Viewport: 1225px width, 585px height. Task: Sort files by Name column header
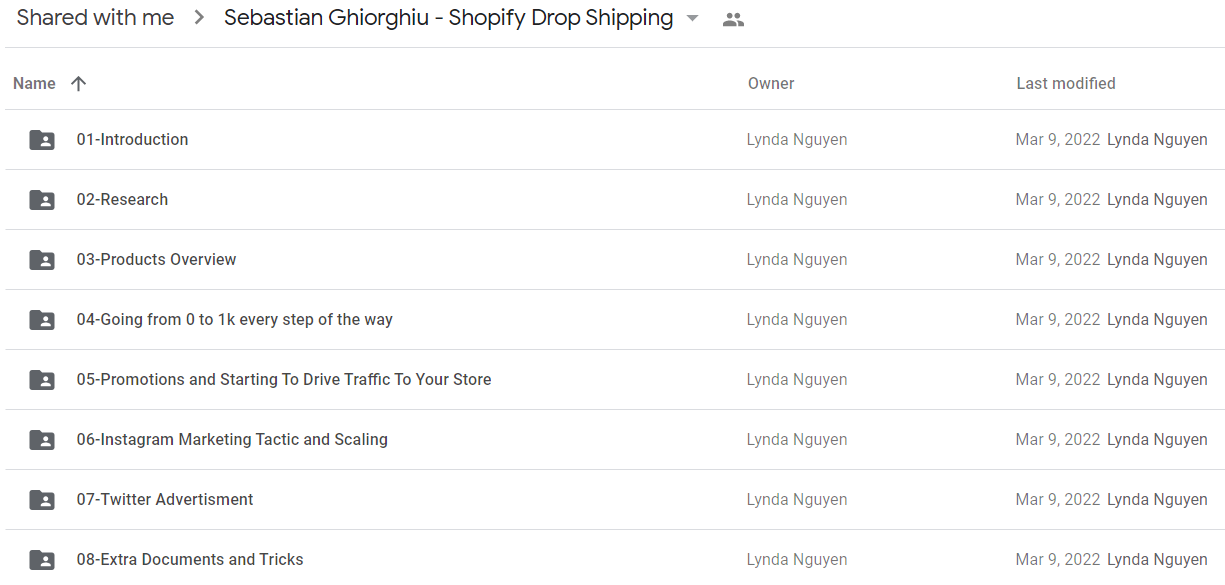click(x=34, y=84)
